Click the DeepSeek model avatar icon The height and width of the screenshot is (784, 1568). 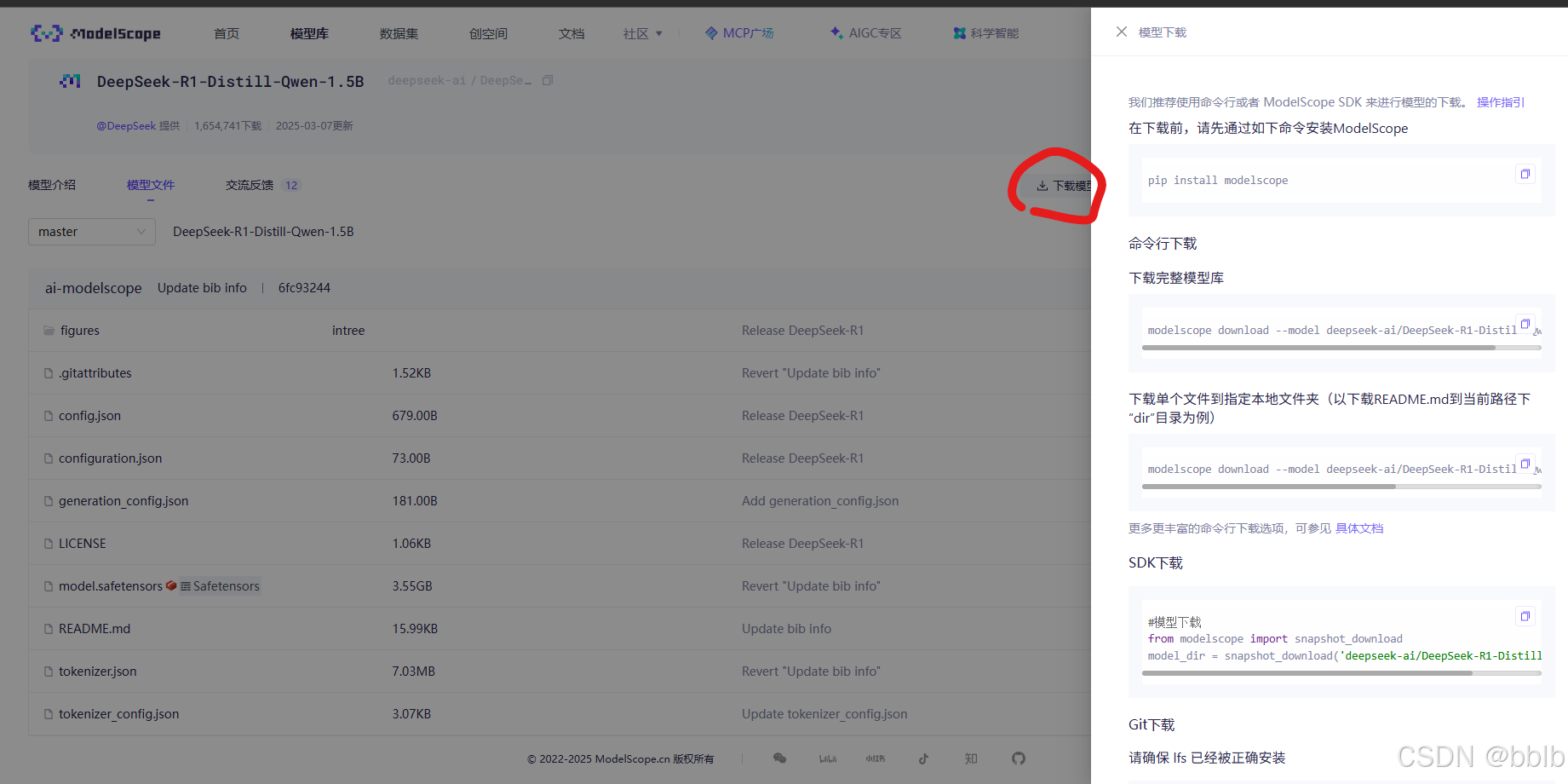pos(70,81)
